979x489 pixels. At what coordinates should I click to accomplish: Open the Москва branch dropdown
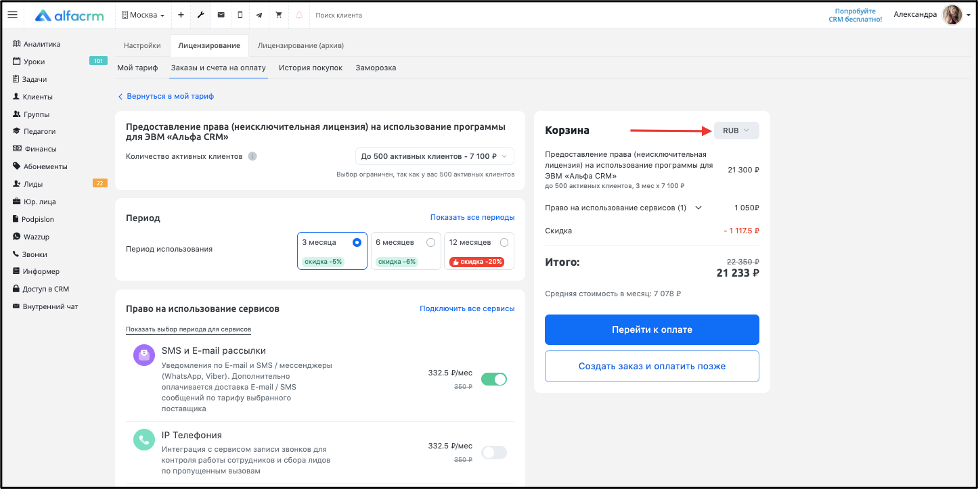143,15
